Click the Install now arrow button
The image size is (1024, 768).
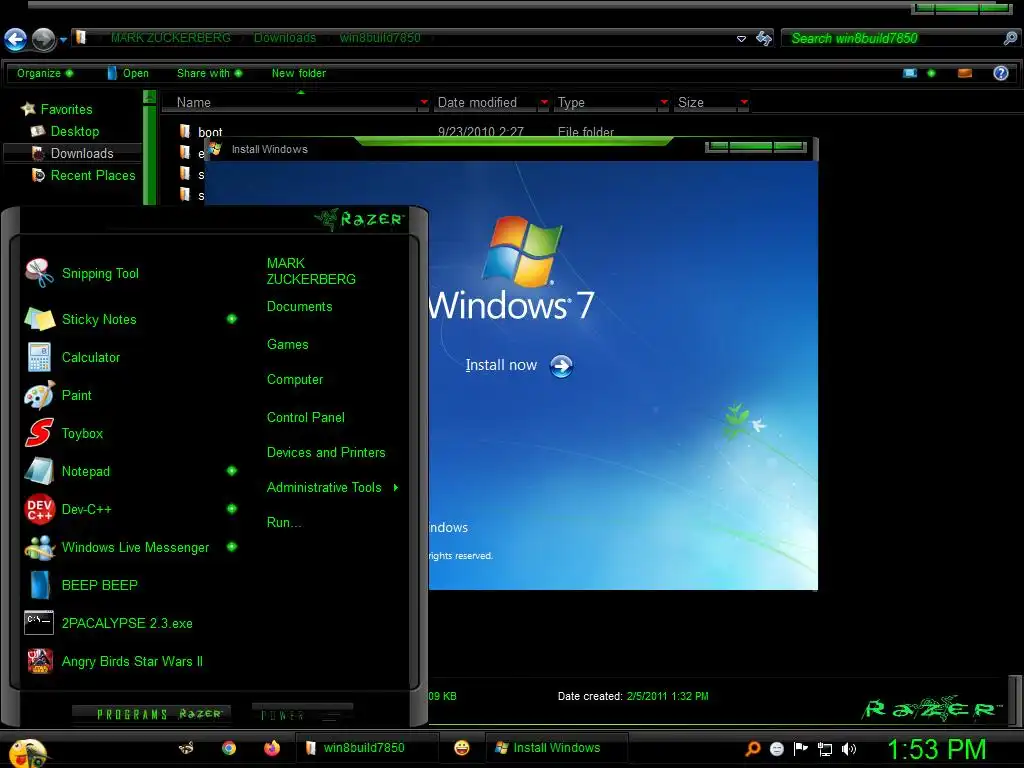click(561, 366)
